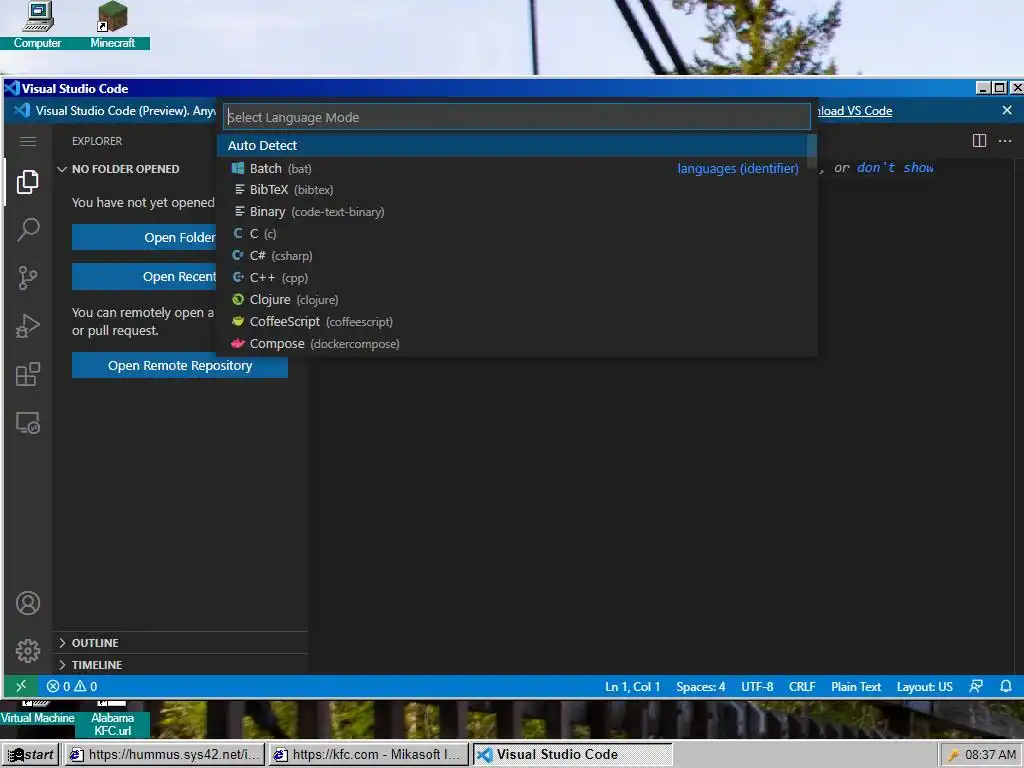Viewport: 1024px width, 768px height.
Task: Click the language list scrollbar
Action: click(x=812, y=152)
